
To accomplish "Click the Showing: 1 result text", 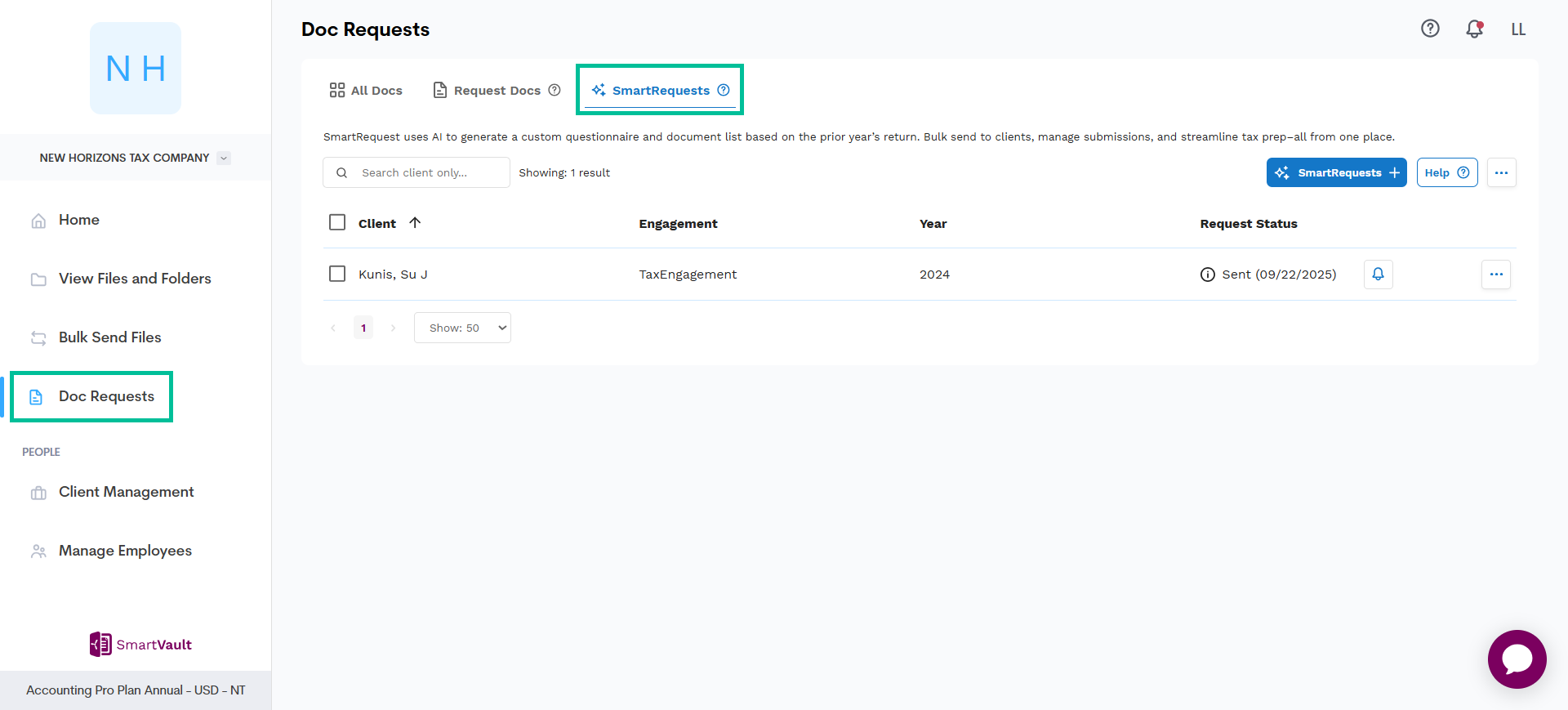I will tap(564, 172).
